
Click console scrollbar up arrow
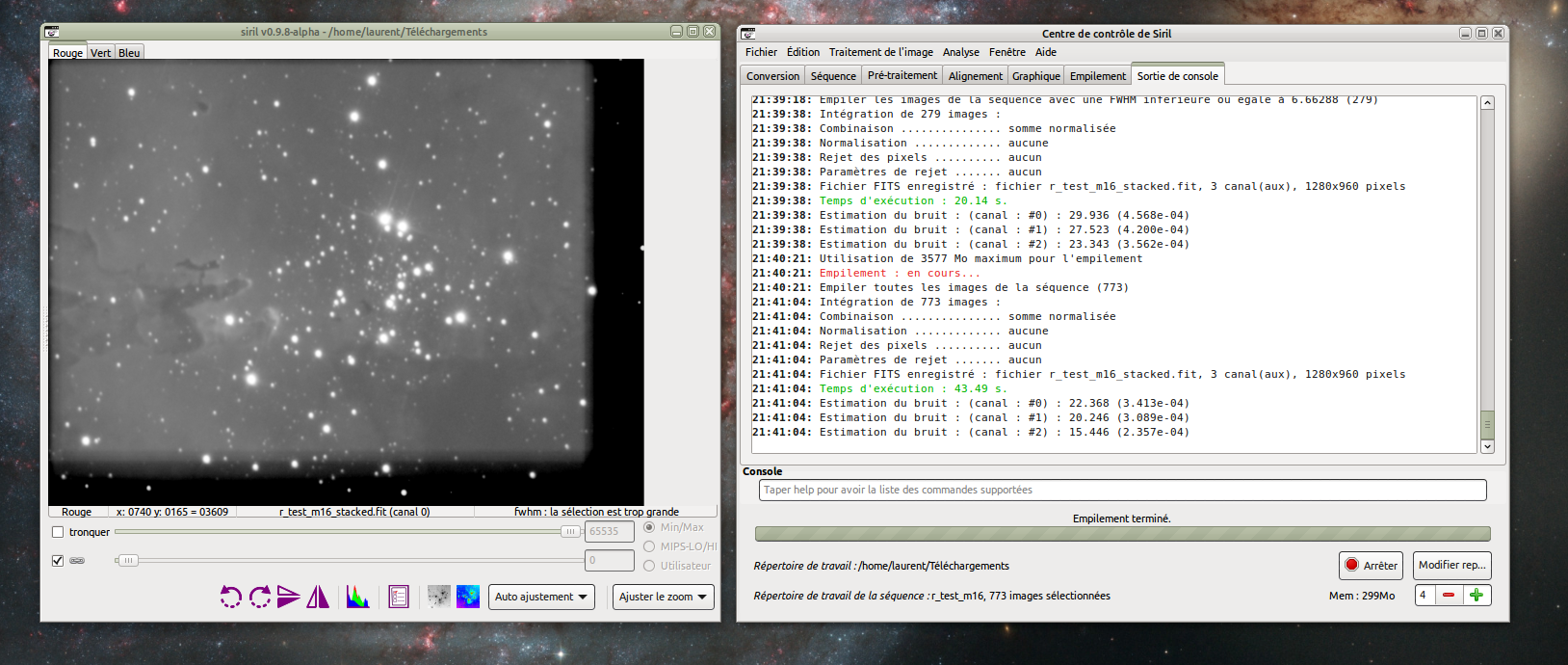(x=1487, y=103)
